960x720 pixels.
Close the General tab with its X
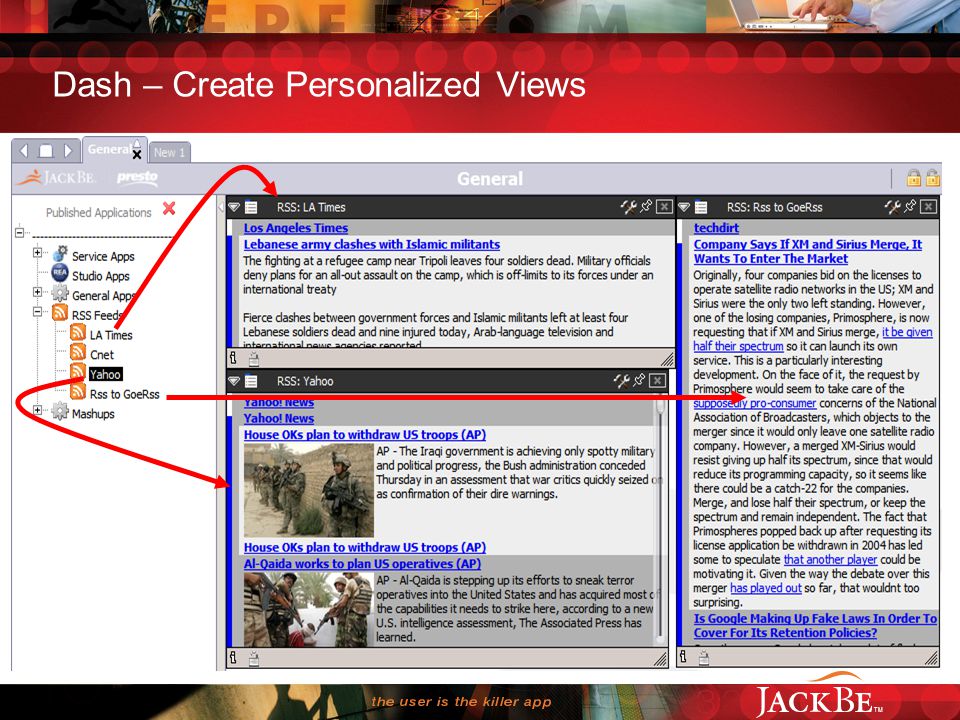tap(137, 154)
